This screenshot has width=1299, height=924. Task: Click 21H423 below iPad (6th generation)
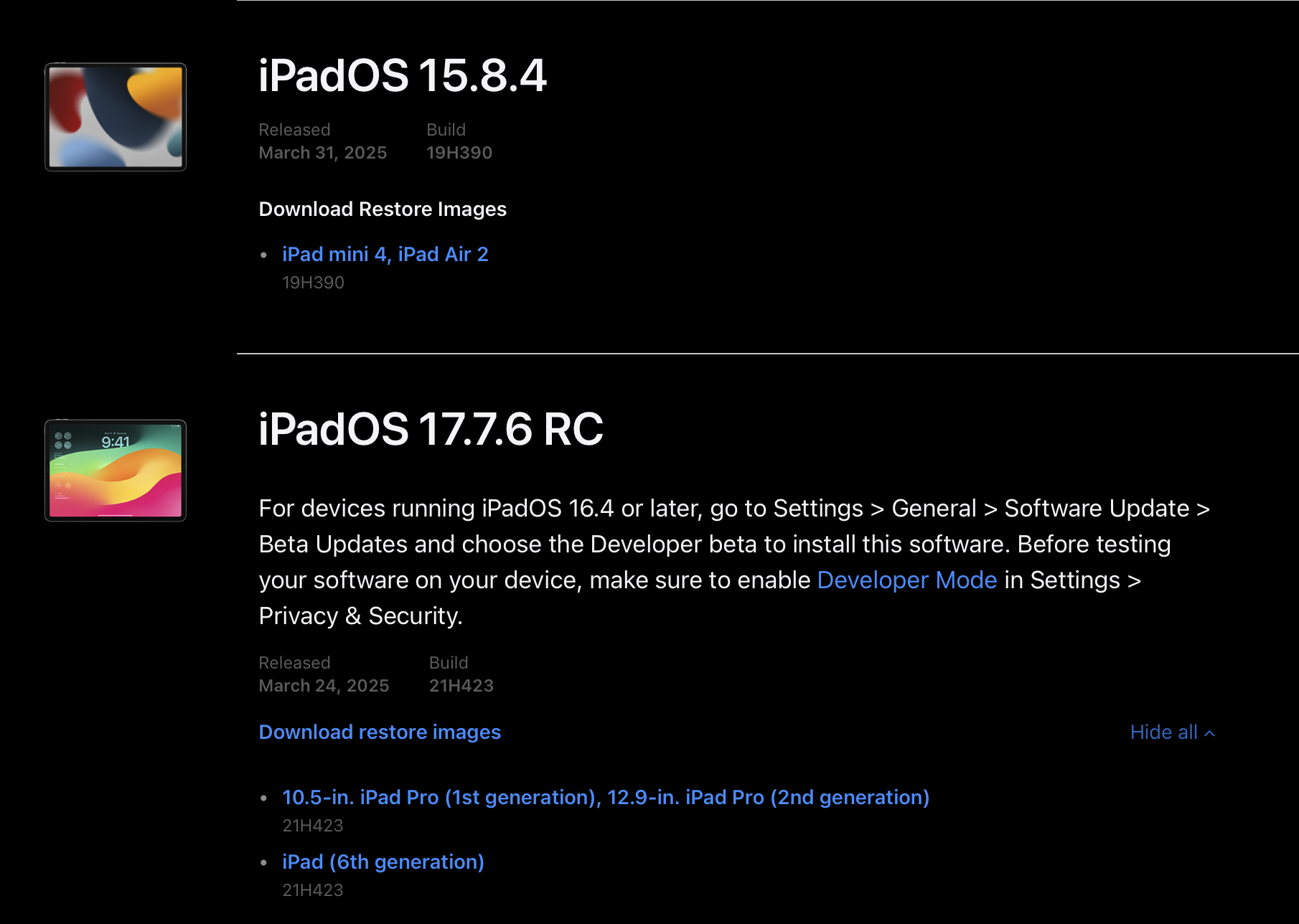point(313,890)
